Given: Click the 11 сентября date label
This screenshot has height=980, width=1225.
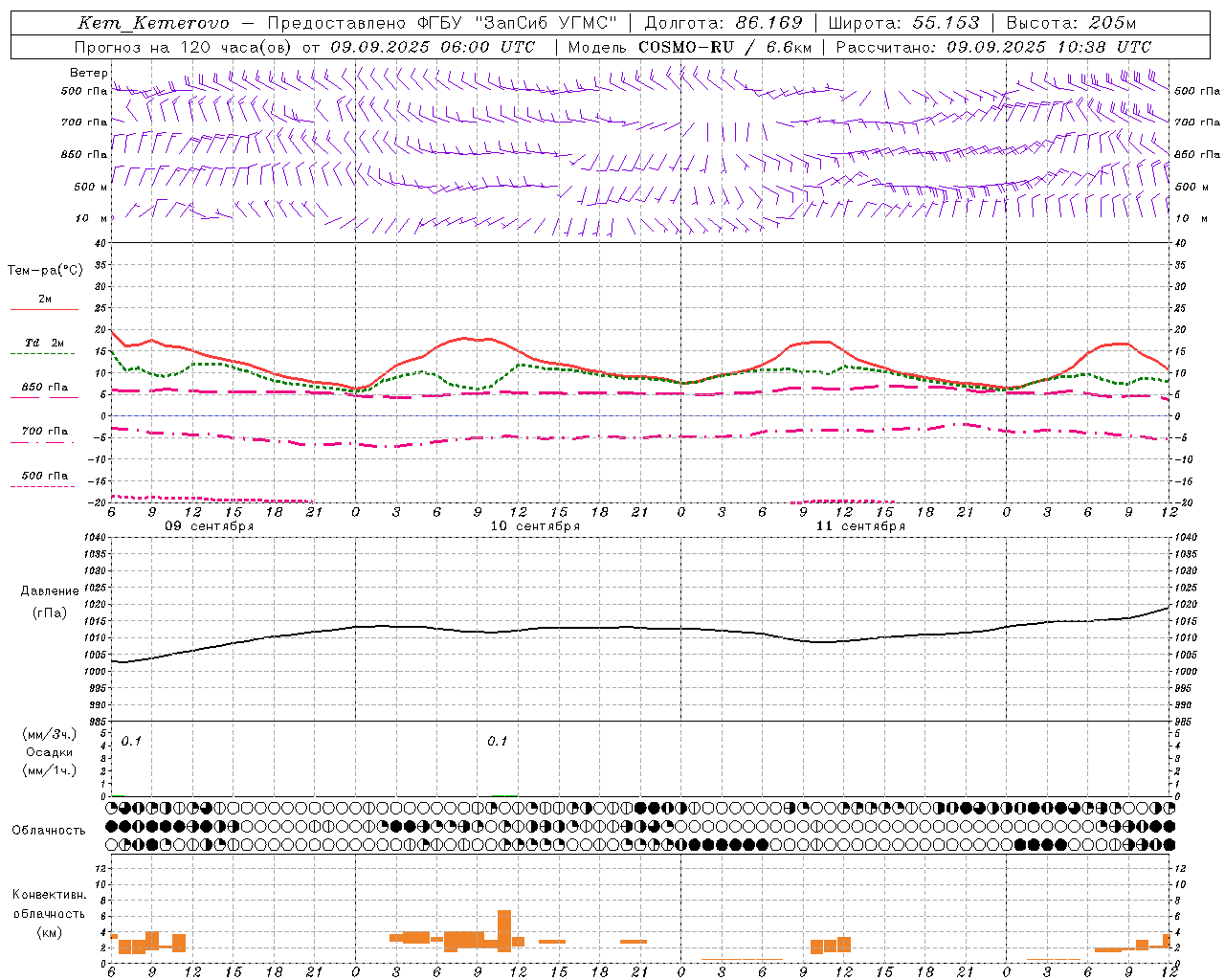Looking at the screenshot, I should (859, 526).
